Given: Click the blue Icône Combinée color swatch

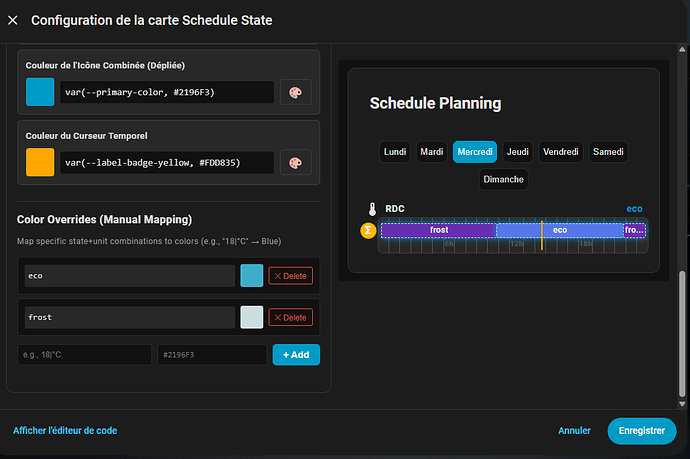Looking at the screenshot, I should [40, 92].
